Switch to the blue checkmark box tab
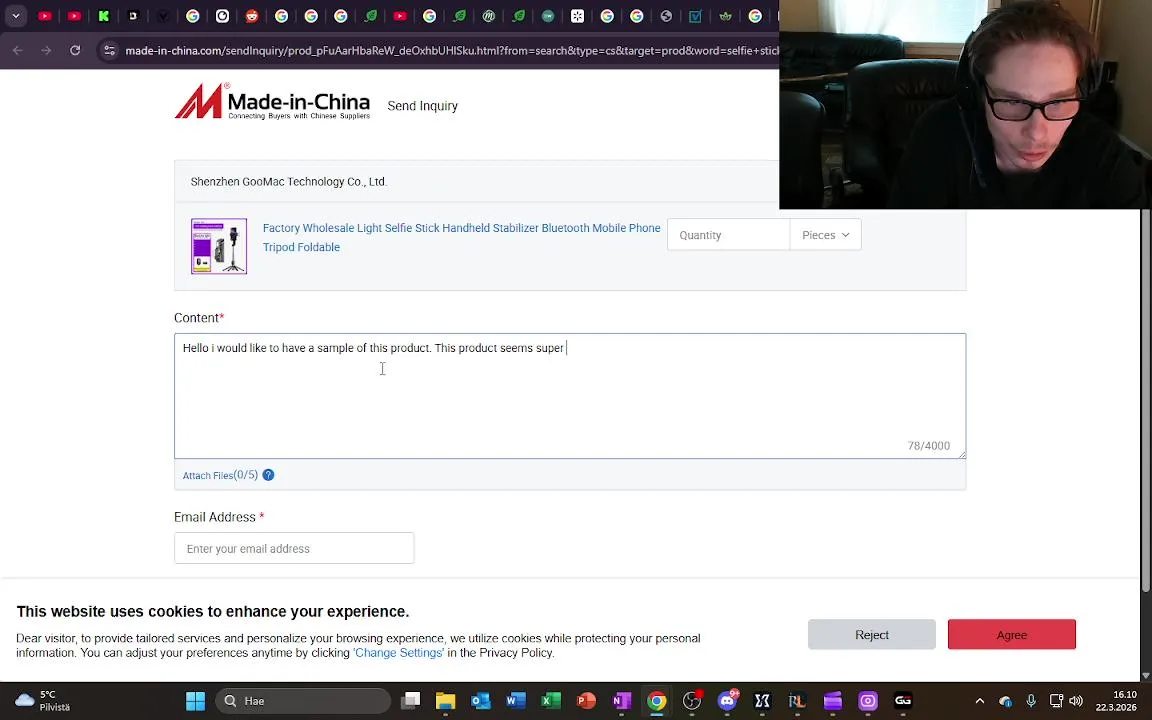The image size is (1152, 720). tap(695, 15)
